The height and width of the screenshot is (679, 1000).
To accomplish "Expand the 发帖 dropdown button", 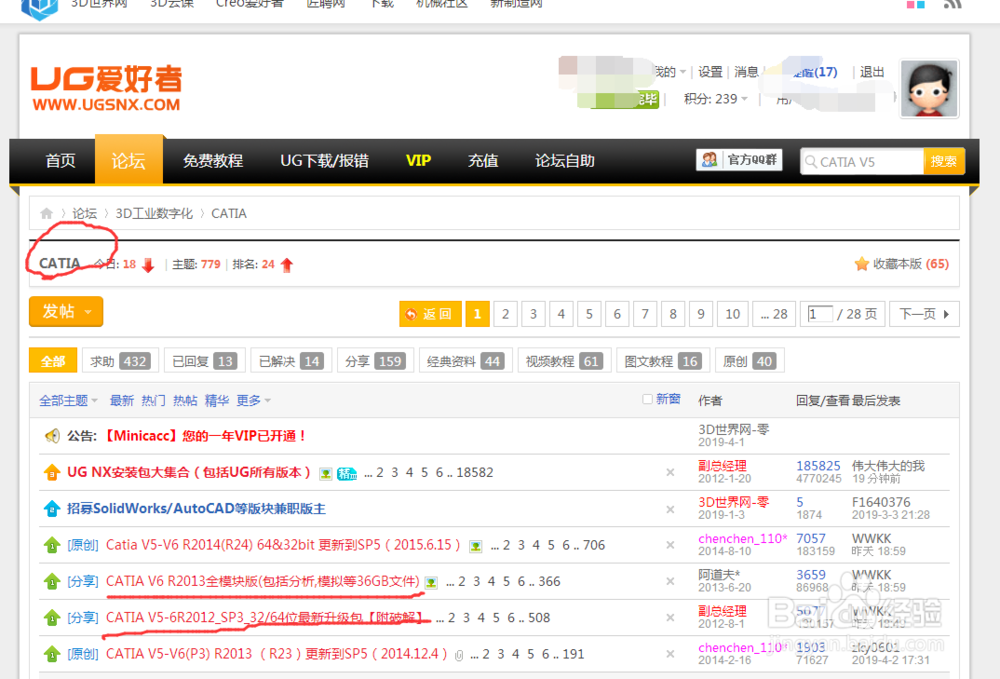I will (x=66, y=312).
